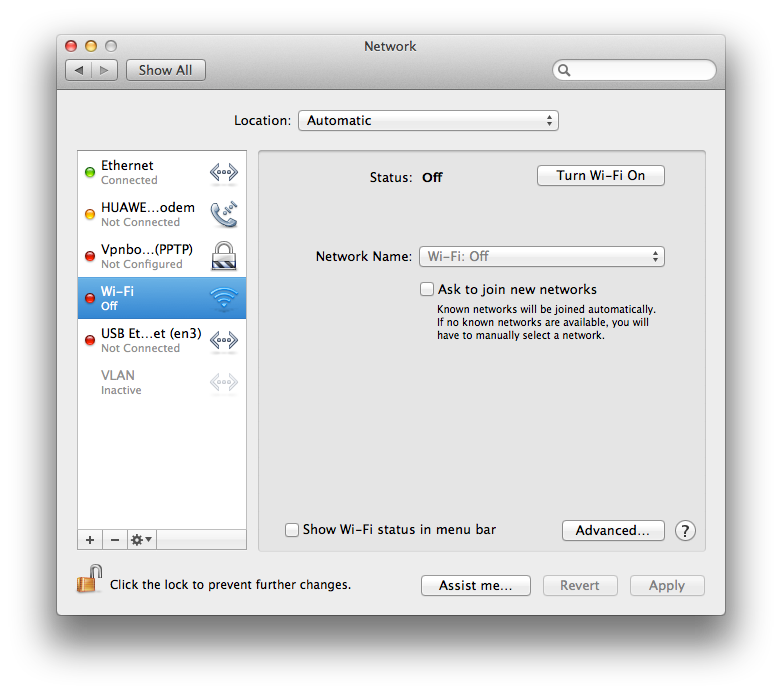Image resolution: width=782 pixels, height=694 pixels.
Task: Add a service with the plus button
Action: point(90,540)
